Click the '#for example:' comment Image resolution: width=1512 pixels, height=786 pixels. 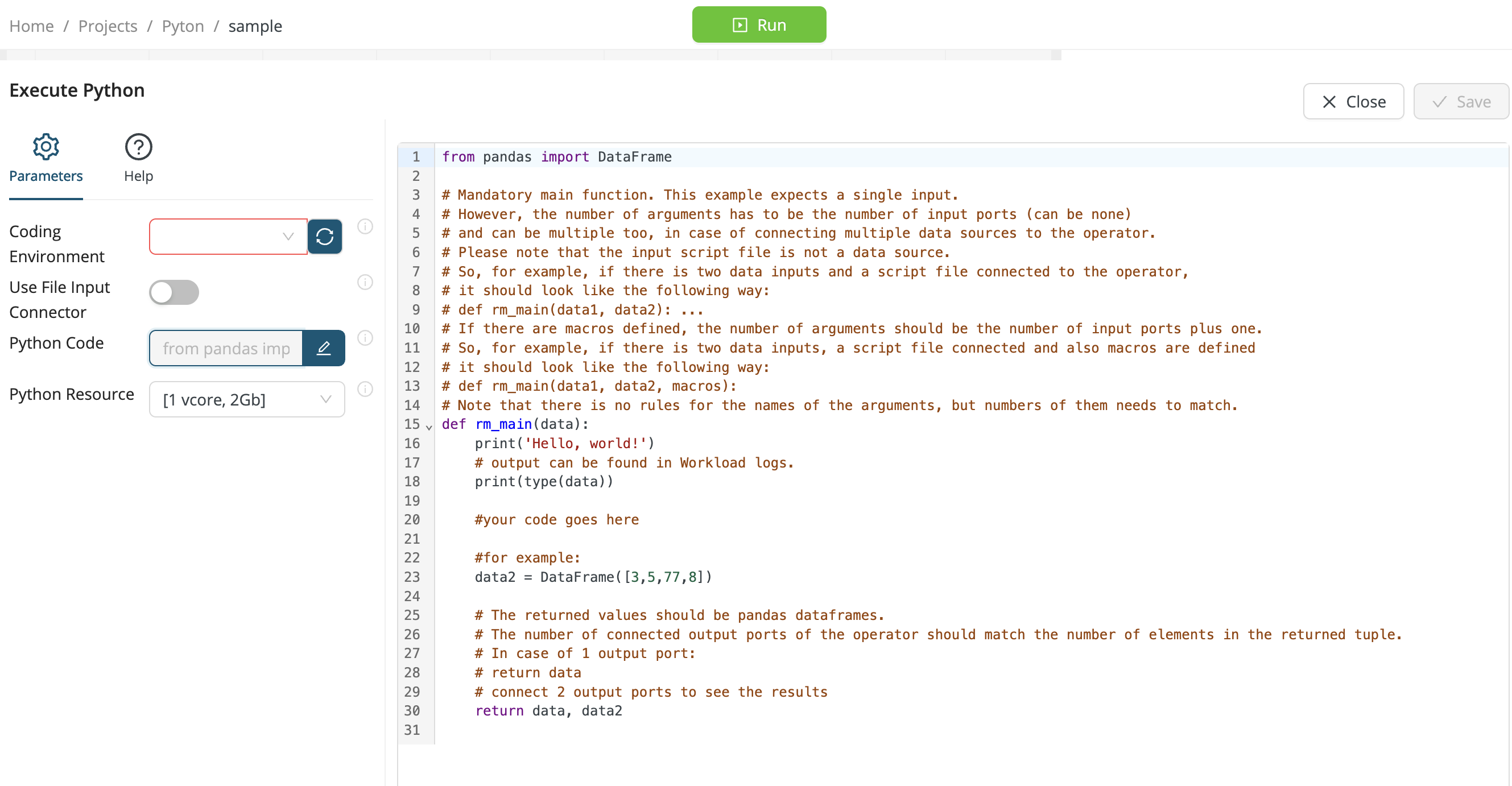(527, 558)
